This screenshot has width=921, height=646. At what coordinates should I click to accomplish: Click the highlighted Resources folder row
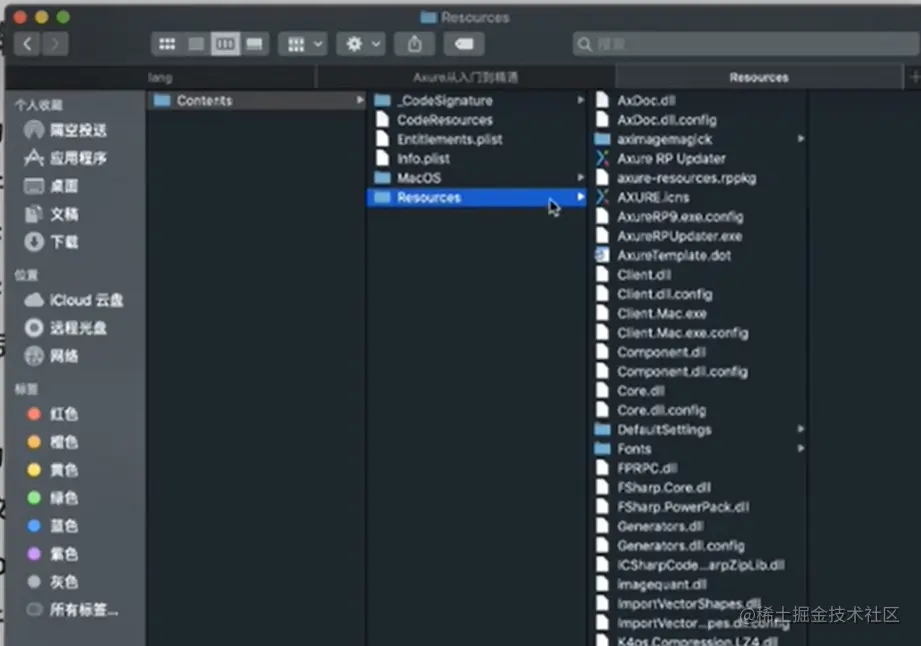(476, 197)
